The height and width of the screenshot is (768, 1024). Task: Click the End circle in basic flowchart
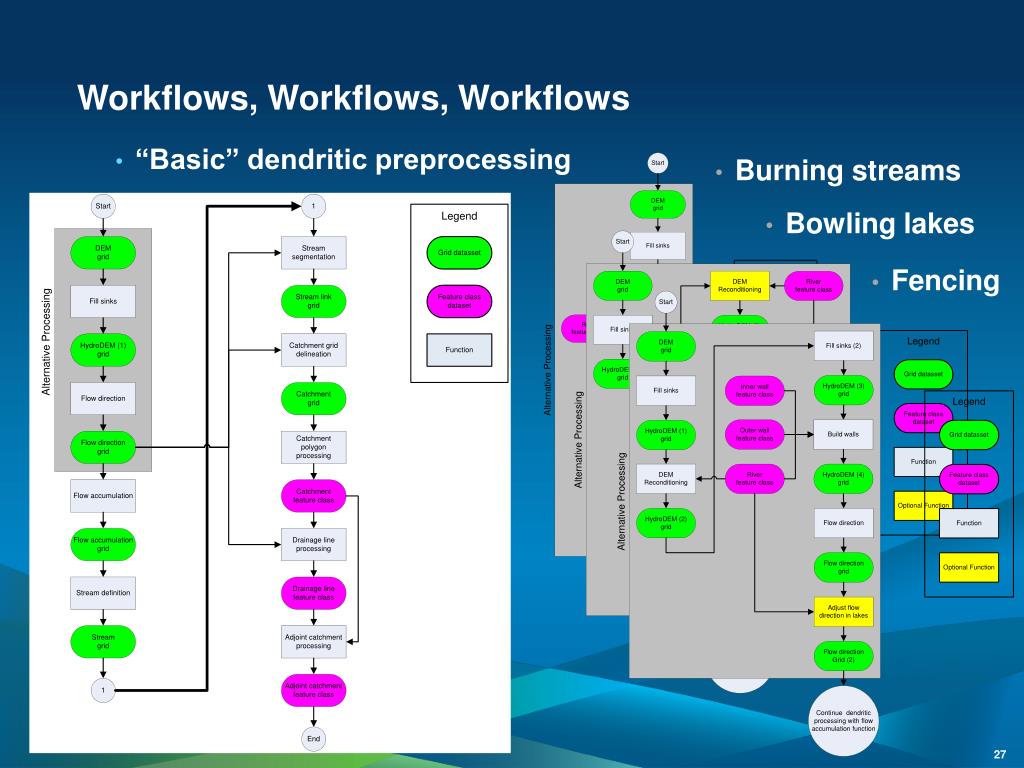click(x=313, y=739)
